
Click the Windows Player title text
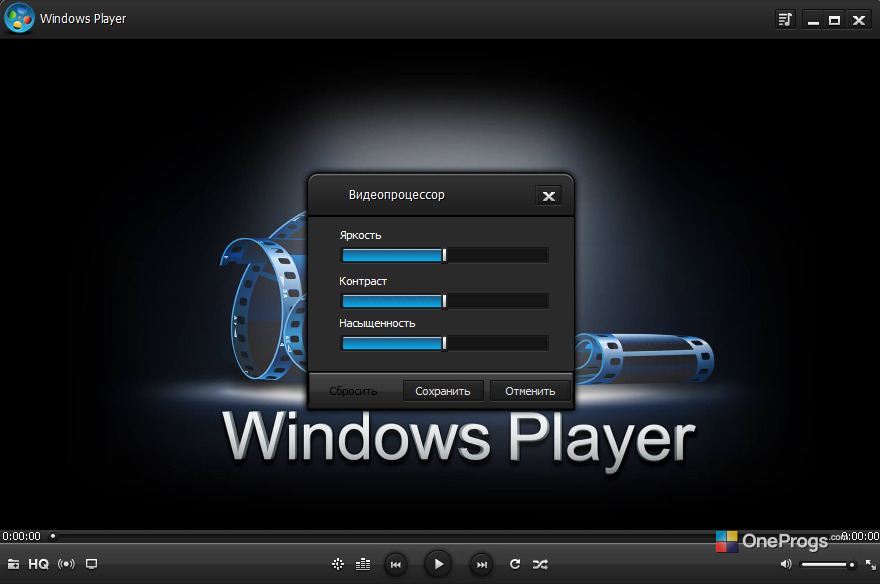pyautogui.click(x=83, y=19)
